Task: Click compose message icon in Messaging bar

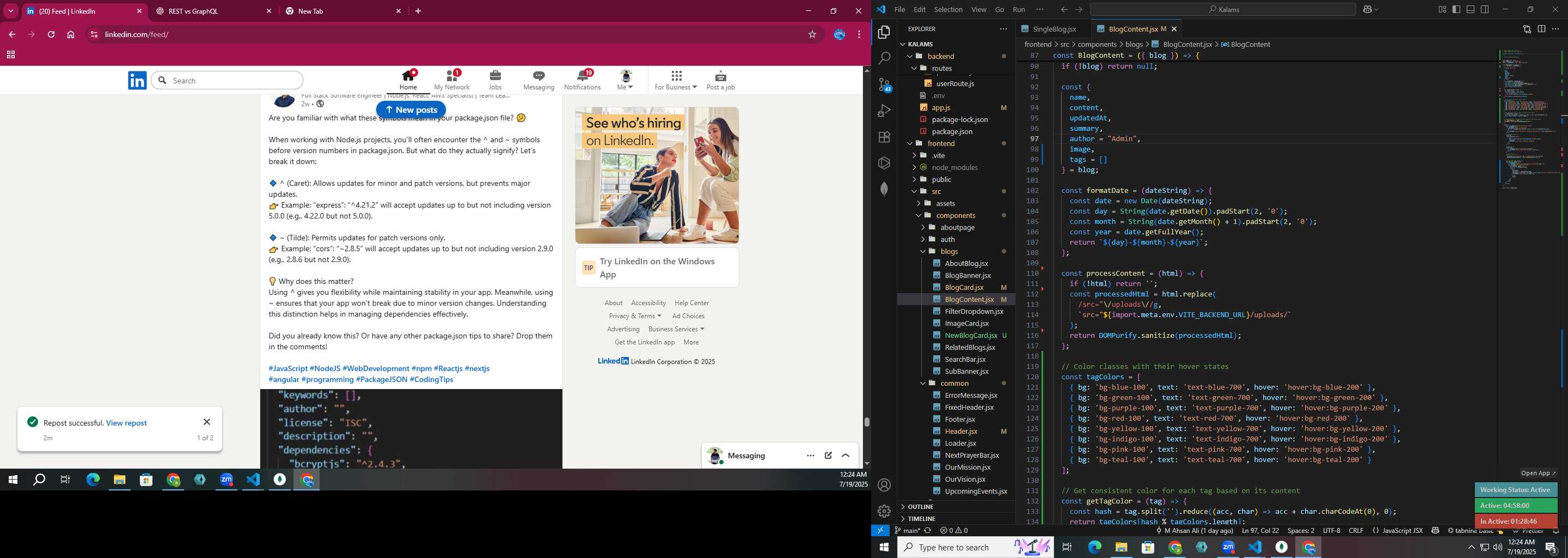Action: [829, 456]
